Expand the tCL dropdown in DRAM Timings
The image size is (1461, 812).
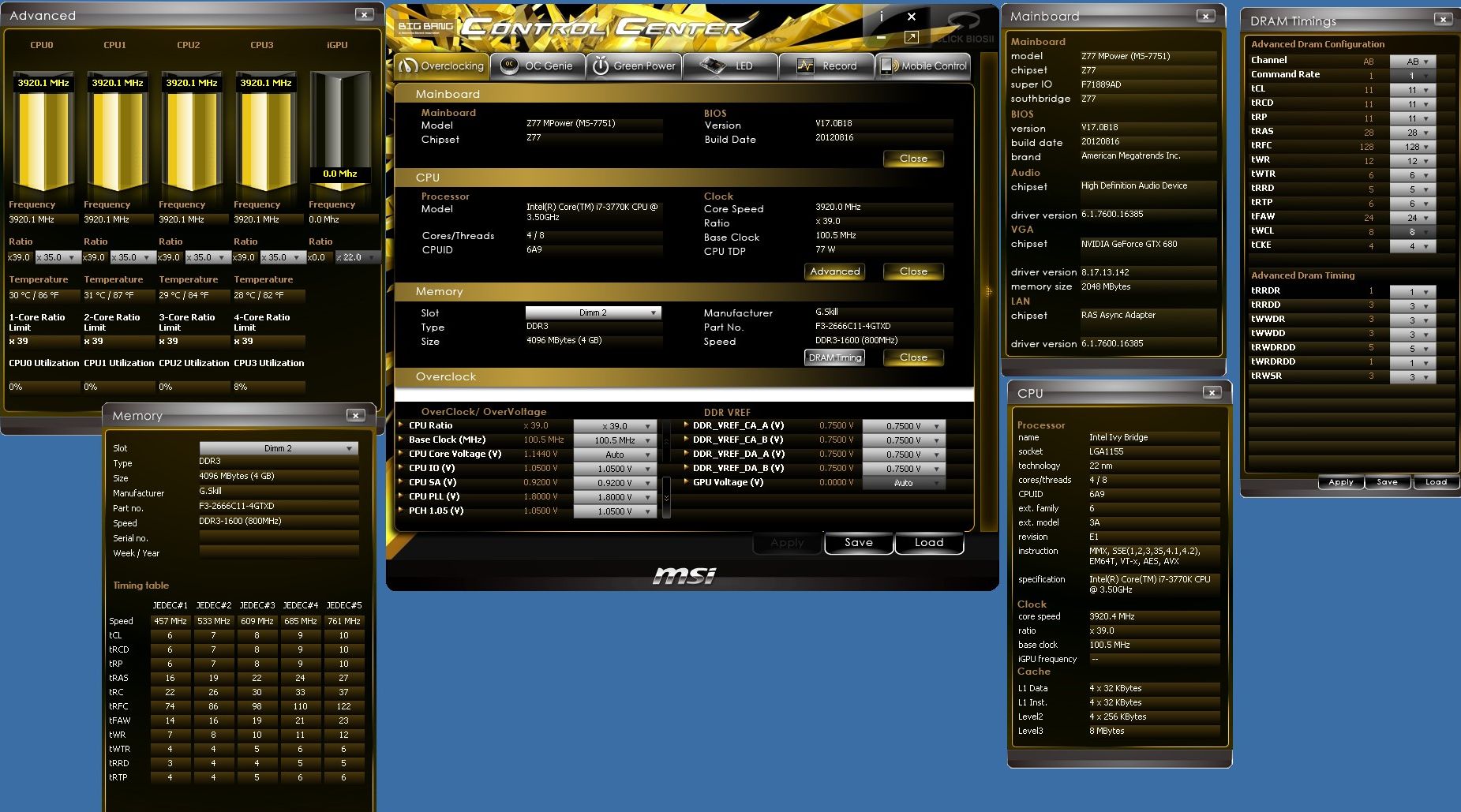1425,90
